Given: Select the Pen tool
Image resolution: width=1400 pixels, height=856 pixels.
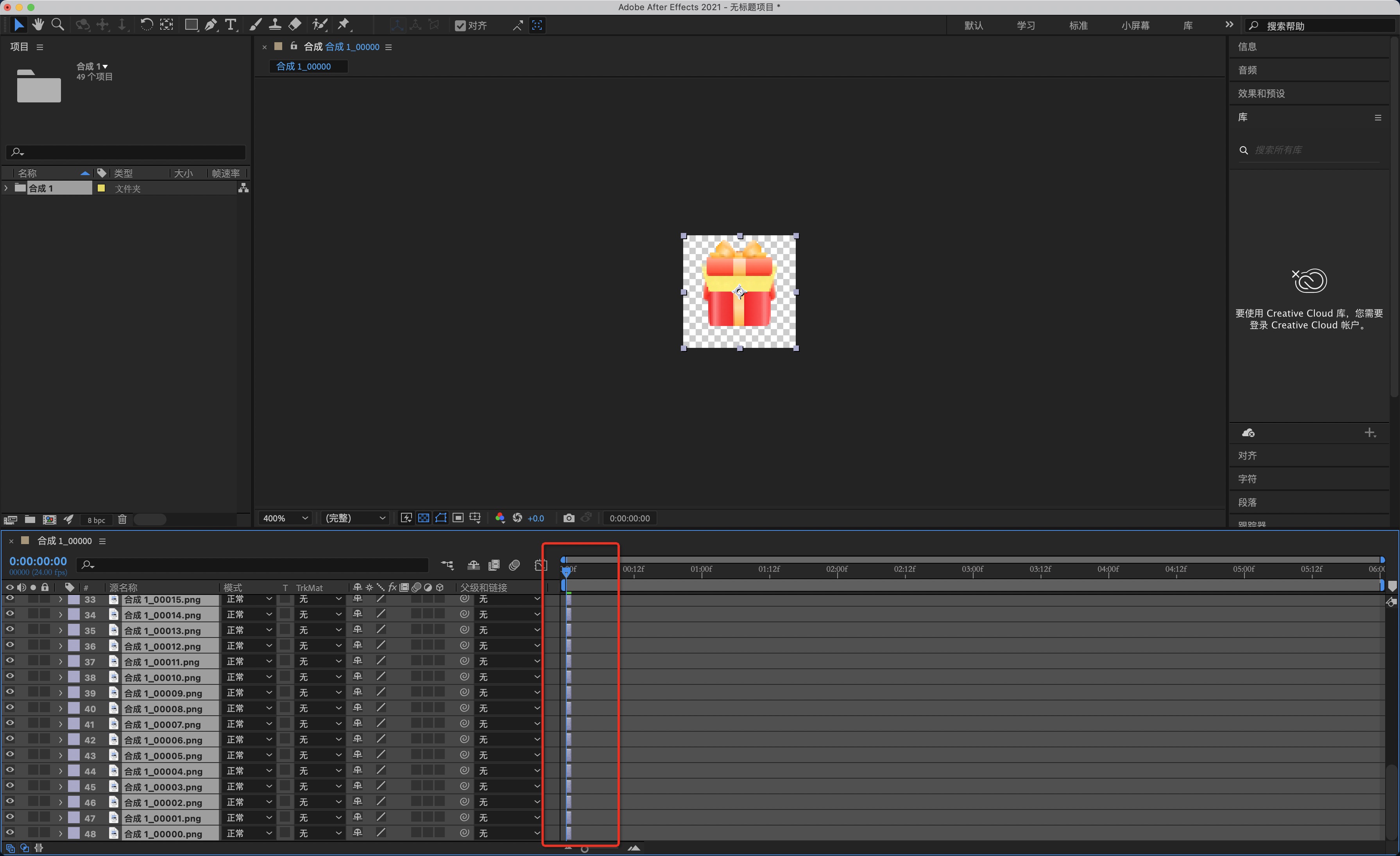Looking at the screenshot, I should tap(211, 25).
